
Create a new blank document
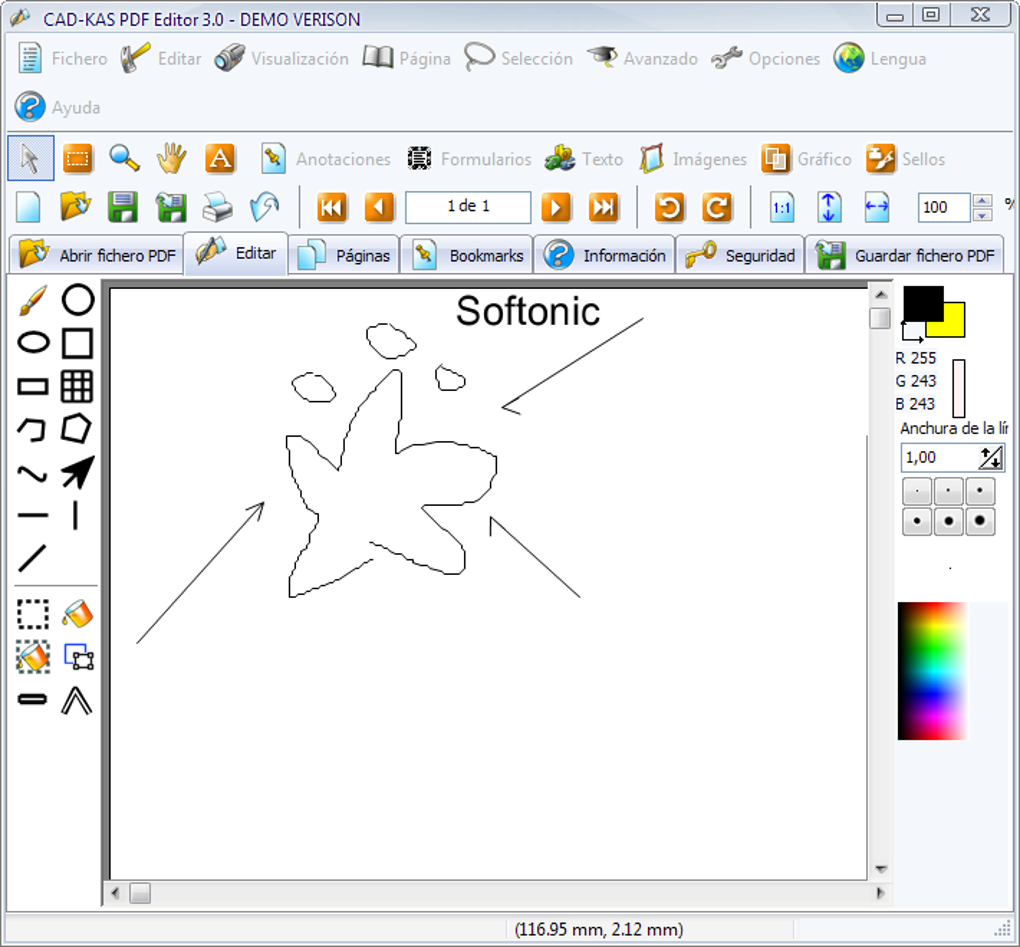(x=28, y=207)
